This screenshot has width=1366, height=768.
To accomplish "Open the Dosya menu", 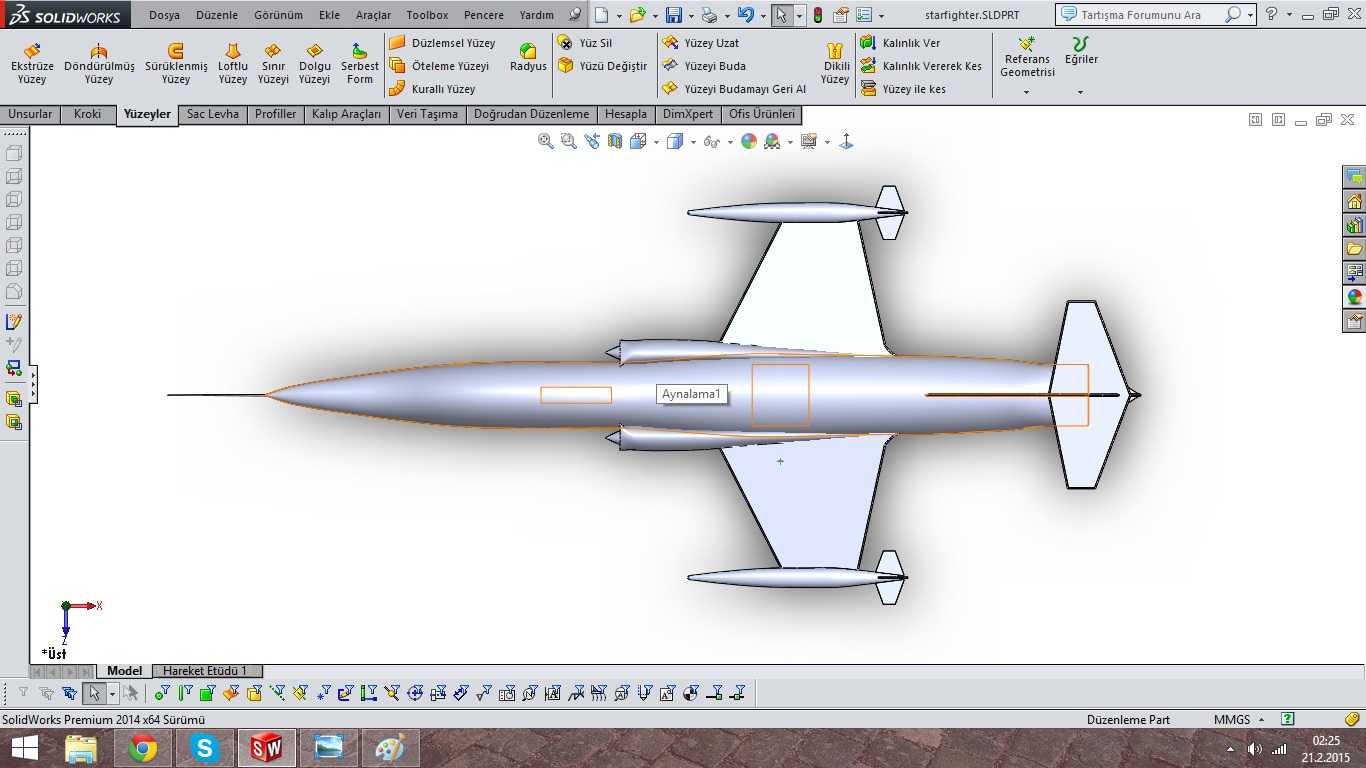I will pos(164,15).
